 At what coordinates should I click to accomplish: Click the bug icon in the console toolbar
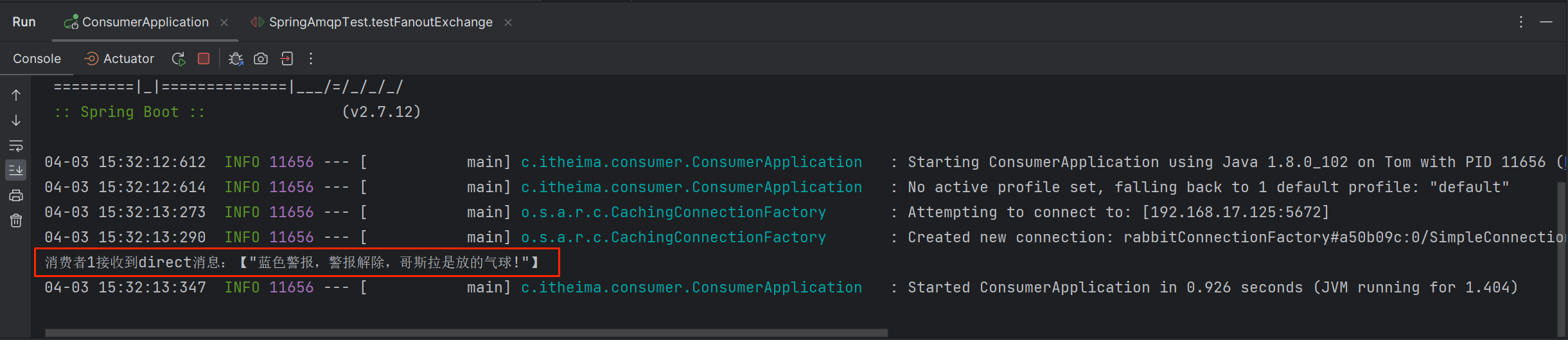(x=236, y=59)
